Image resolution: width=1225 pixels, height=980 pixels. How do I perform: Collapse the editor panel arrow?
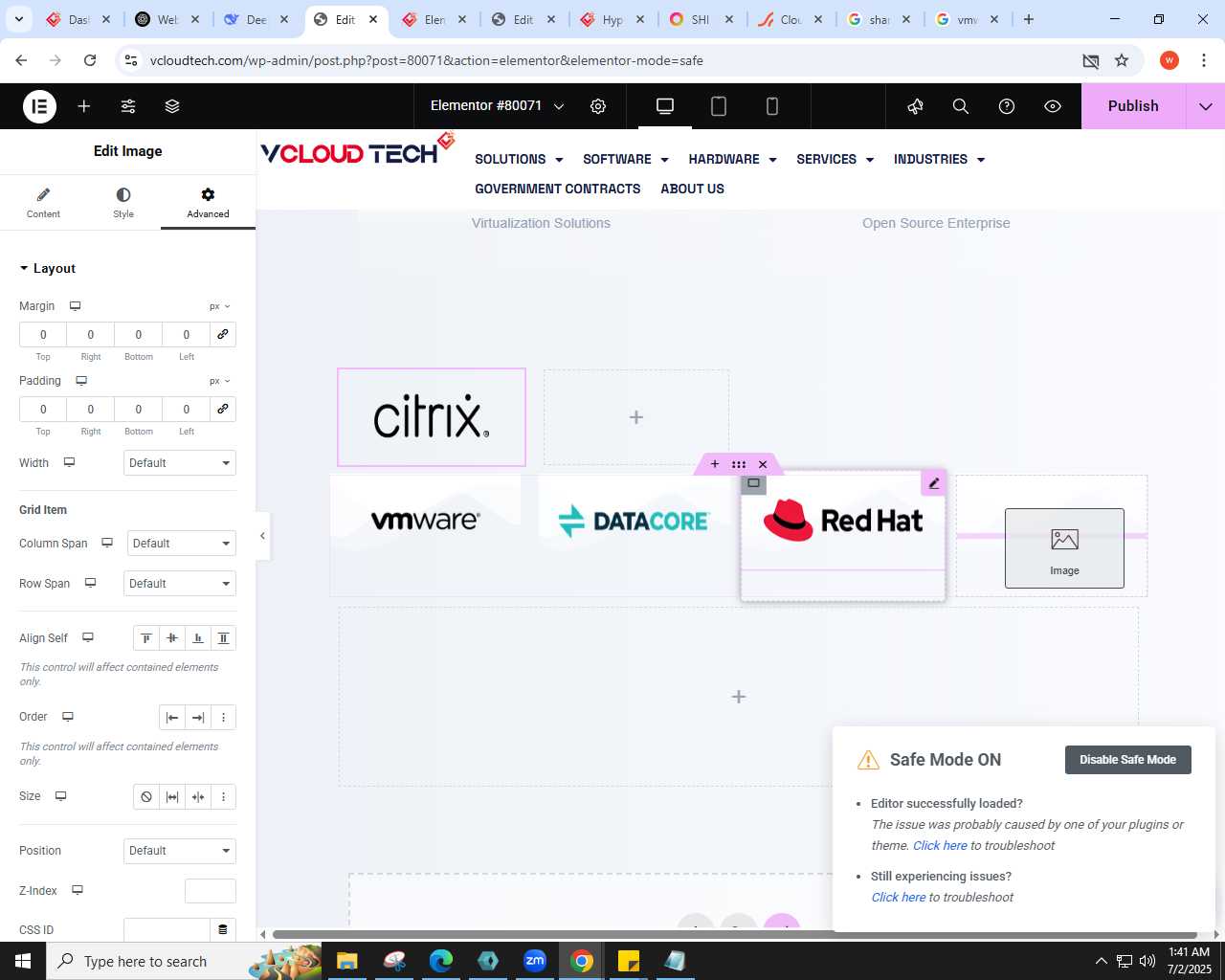coord(262,536)
